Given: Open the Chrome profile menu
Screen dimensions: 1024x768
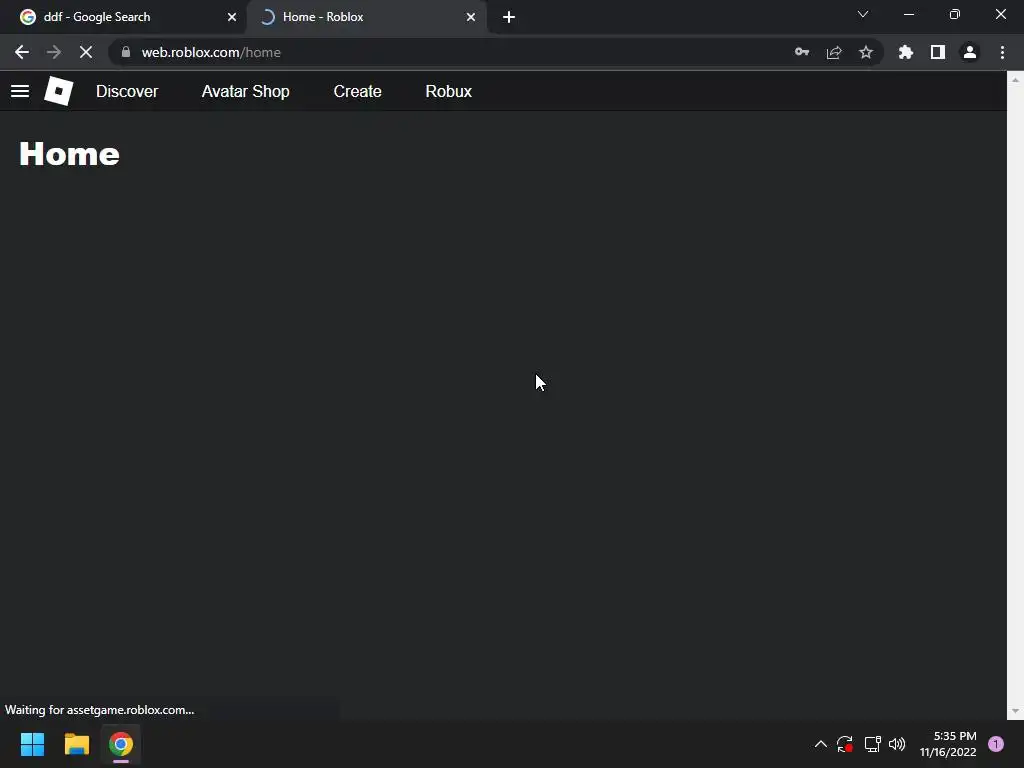Looking at the screenshot, I should click(x=970, y=52).
